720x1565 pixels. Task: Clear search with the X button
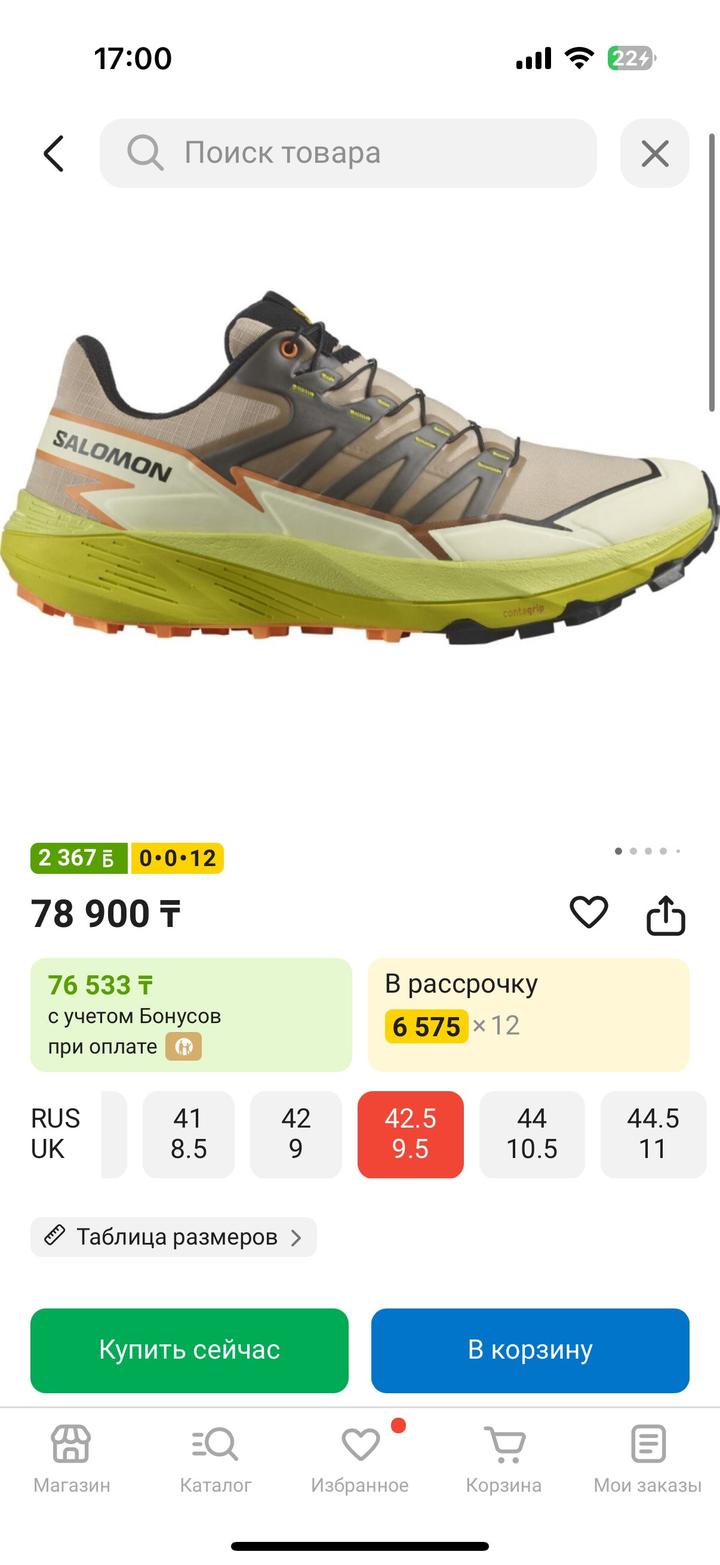[655, 153]
